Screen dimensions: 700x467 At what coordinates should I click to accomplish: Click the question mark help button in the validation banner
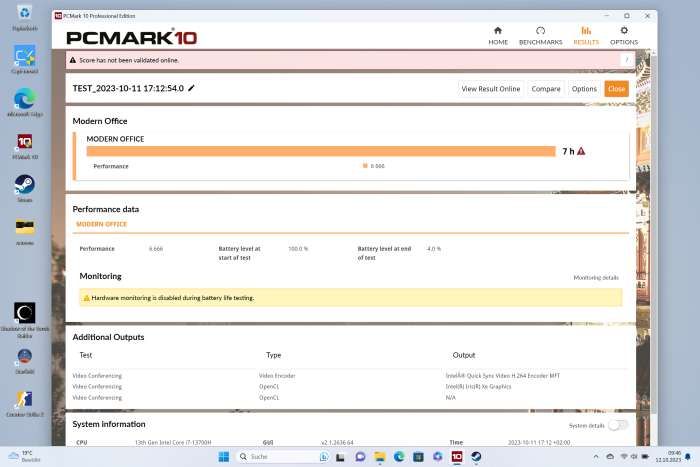627,60
